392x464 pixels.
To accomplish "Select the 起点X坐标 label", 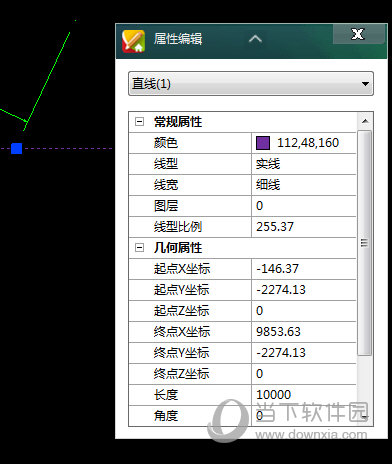I will pos(182,269).
